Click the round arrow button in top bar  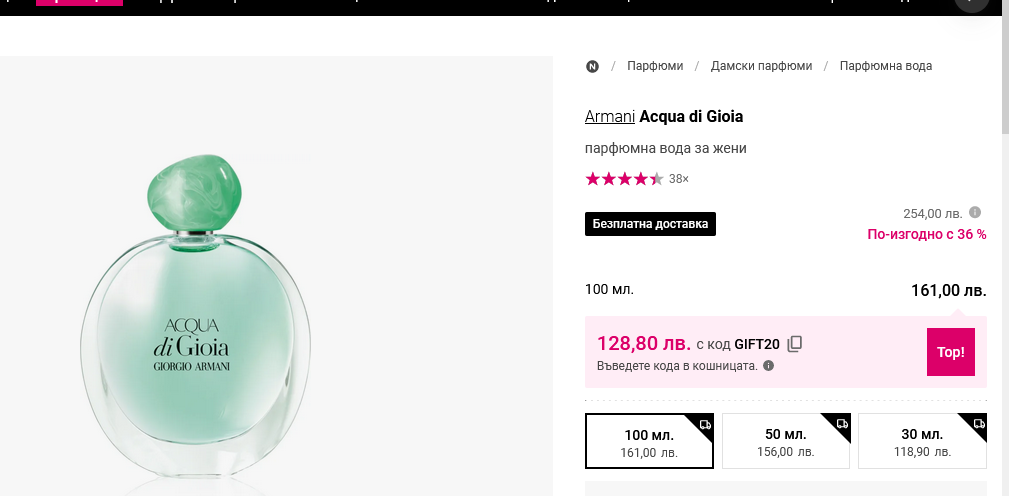[x=971, y=3]
